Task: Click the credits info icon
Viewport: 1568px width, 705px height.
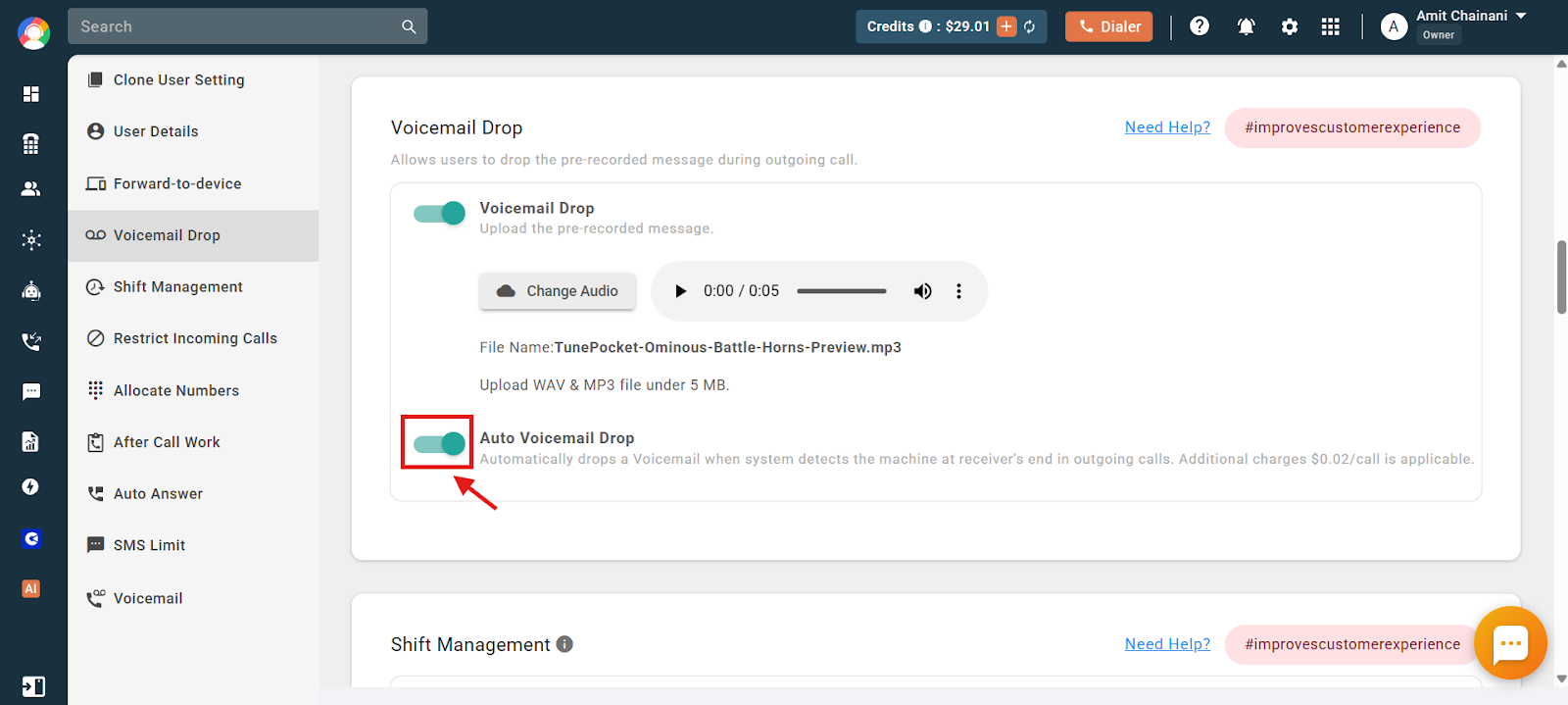Action: [925, 26]
